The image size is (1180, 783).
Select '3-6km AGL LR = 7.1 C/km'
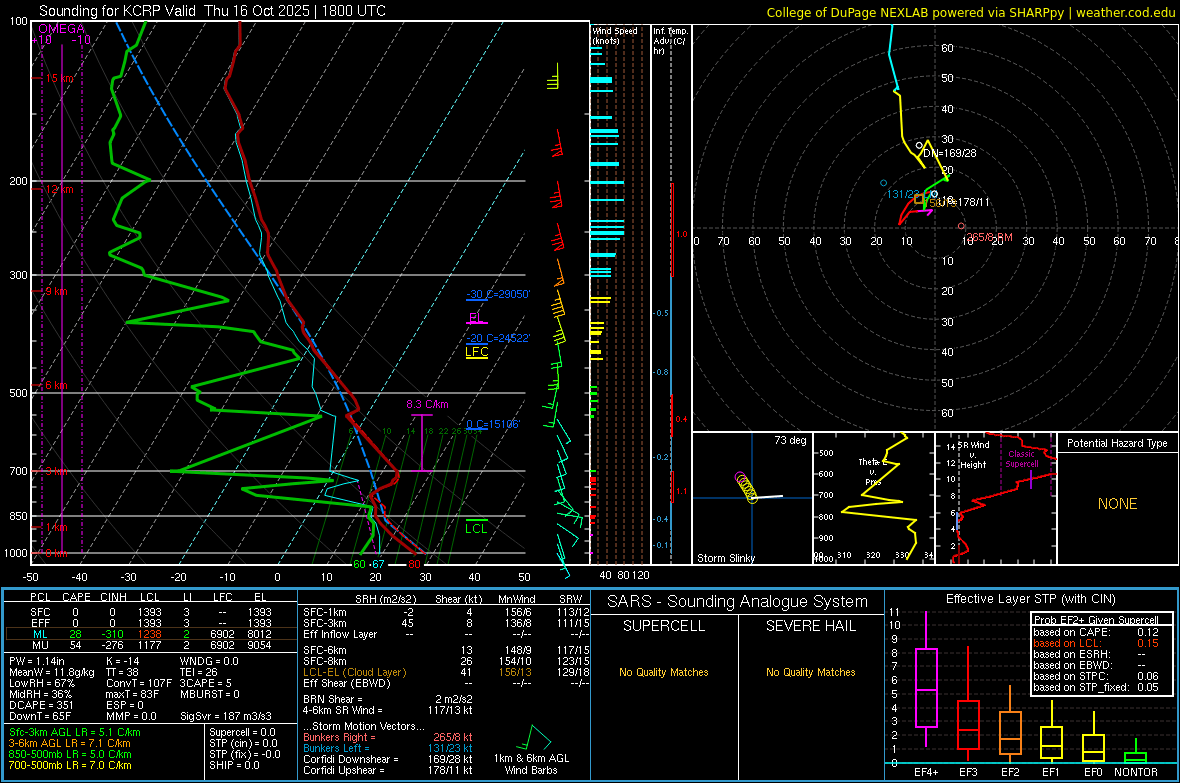[70, 743]
